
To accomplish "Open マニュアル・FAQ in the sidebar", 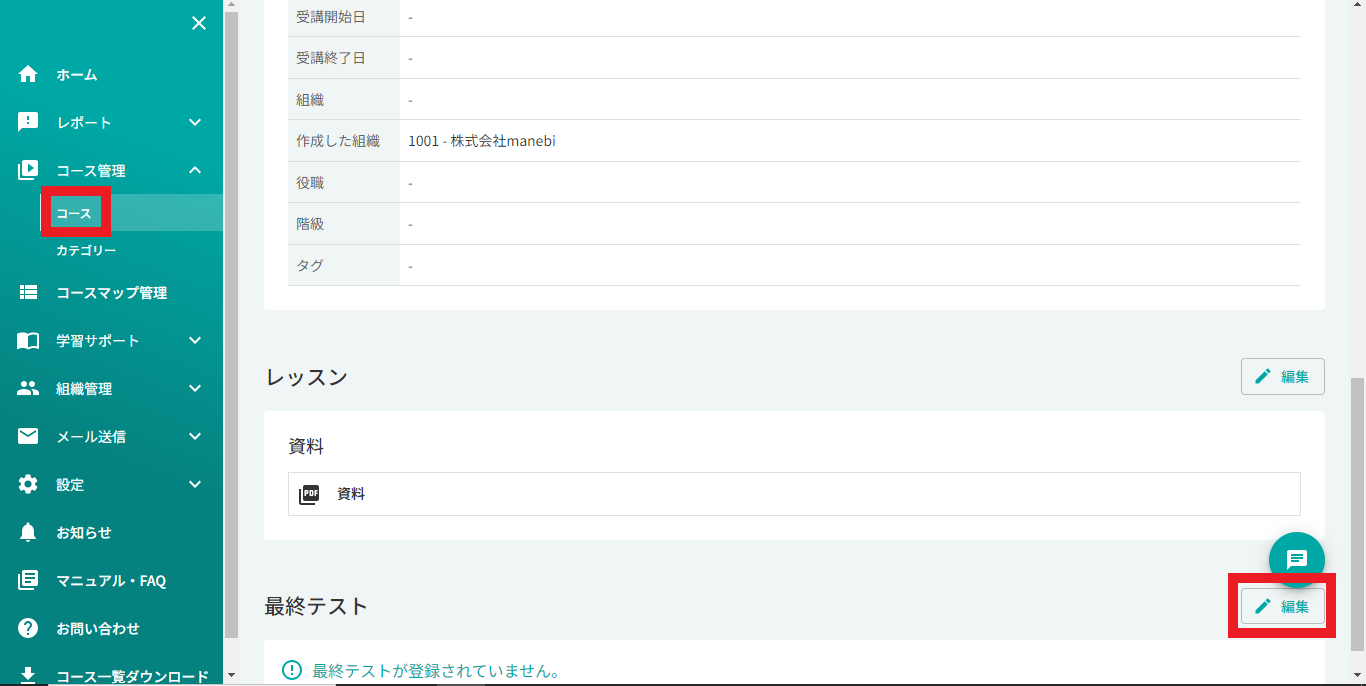I will pyautogui.click(x=112, y=580).
